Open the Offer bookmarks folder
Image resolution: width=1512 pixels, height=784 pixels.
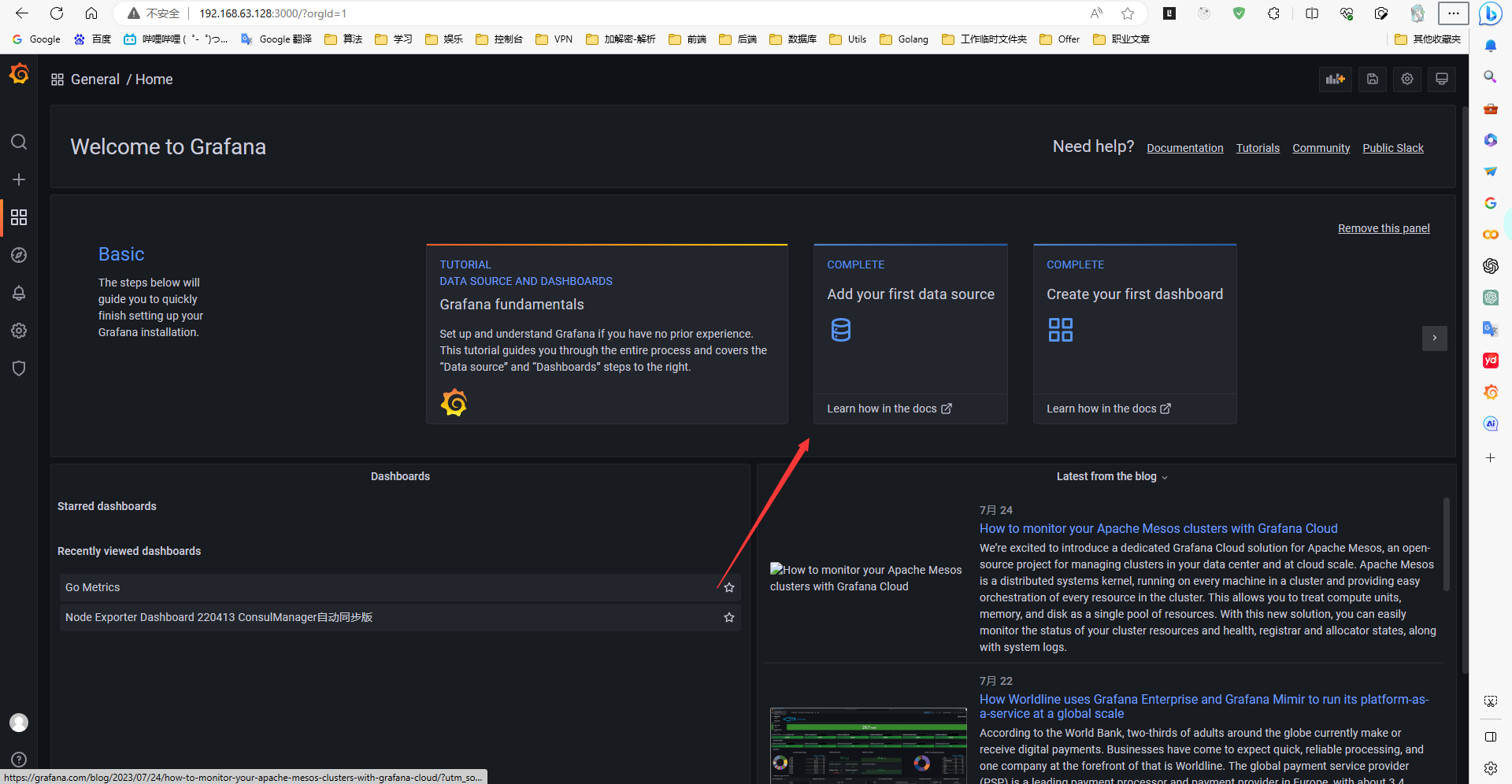1060,39
